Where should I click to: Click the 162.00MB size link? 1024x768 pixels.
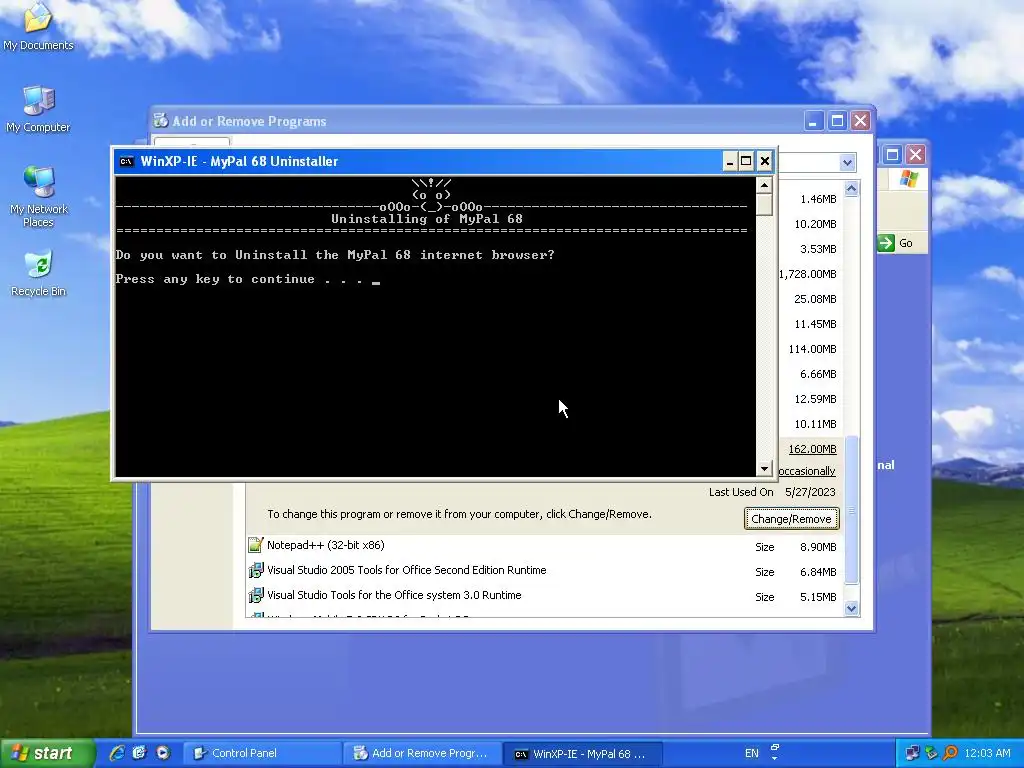pos(812,449)
